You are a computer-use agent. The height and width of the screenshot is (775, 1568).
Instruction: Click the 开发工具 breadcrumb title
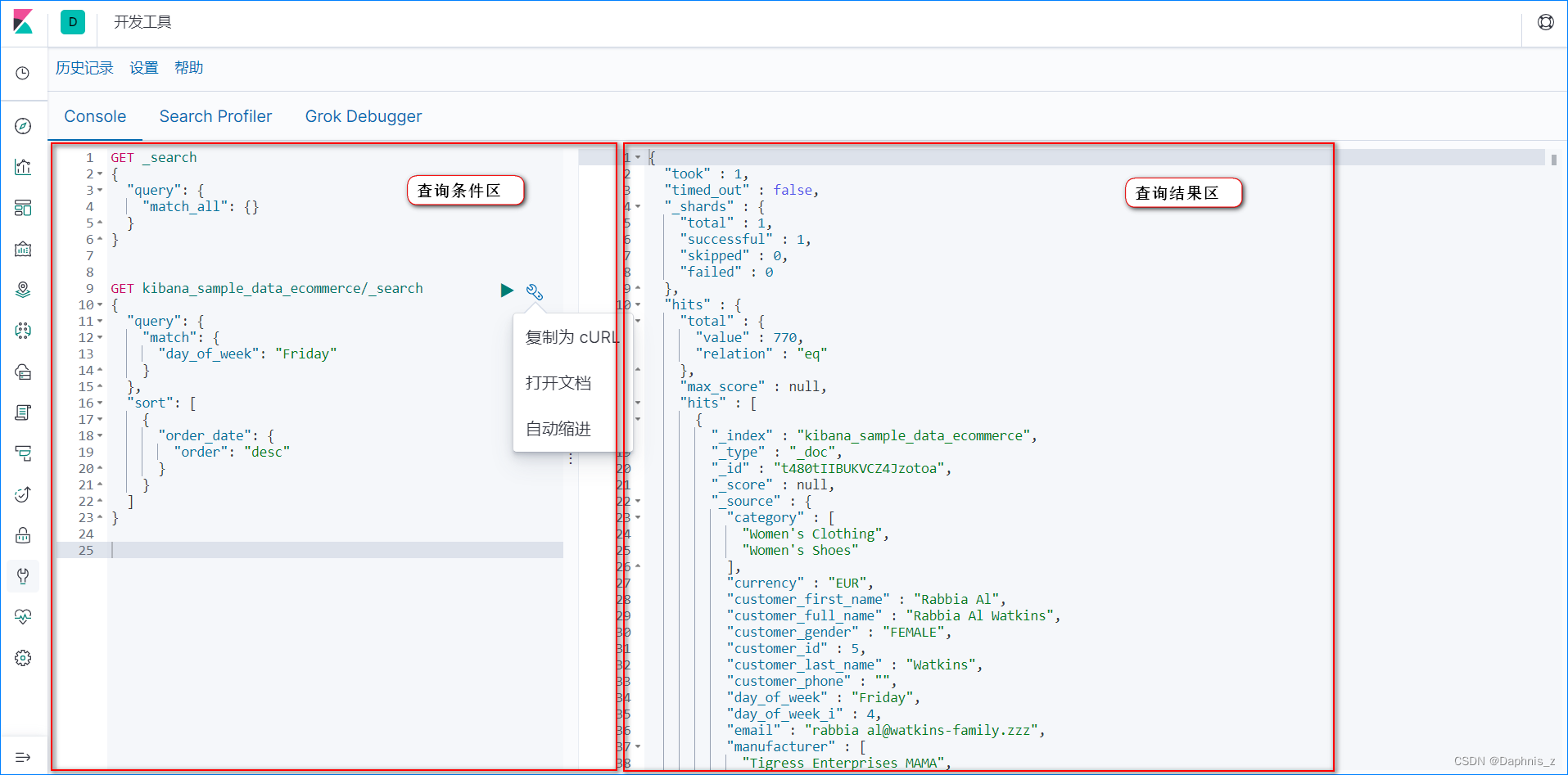(x=142, y=22)
